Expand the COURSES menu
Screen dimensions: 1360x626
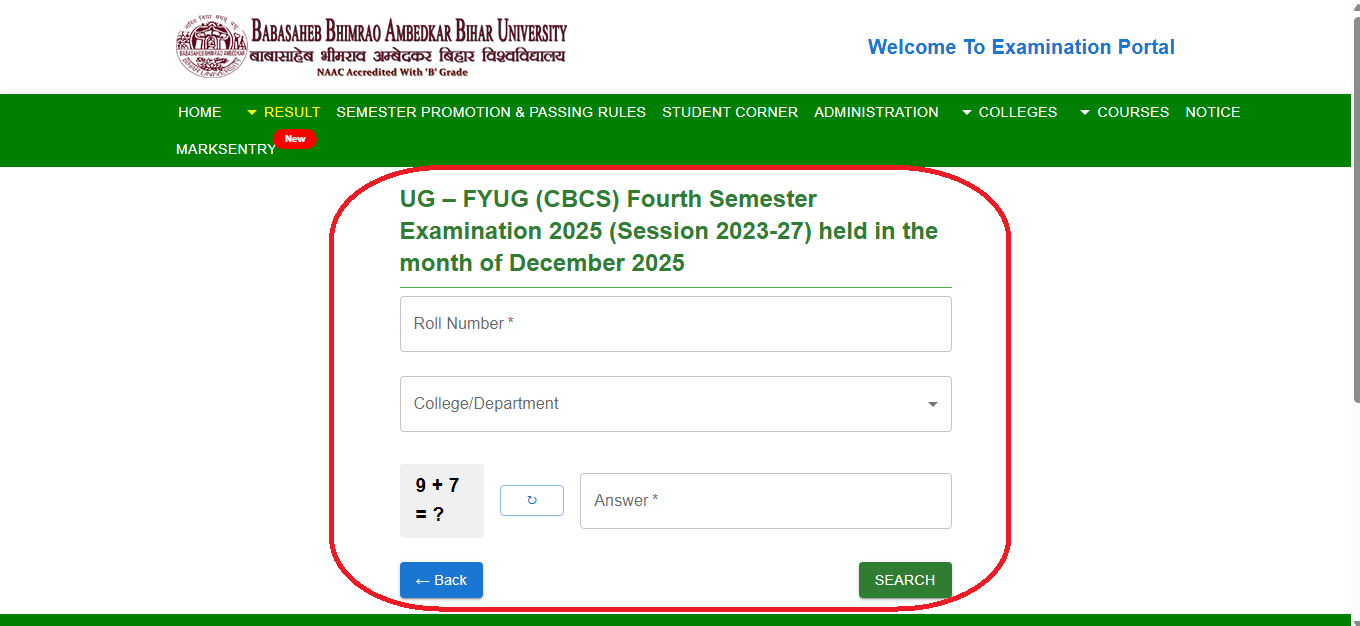point(1133,112)
